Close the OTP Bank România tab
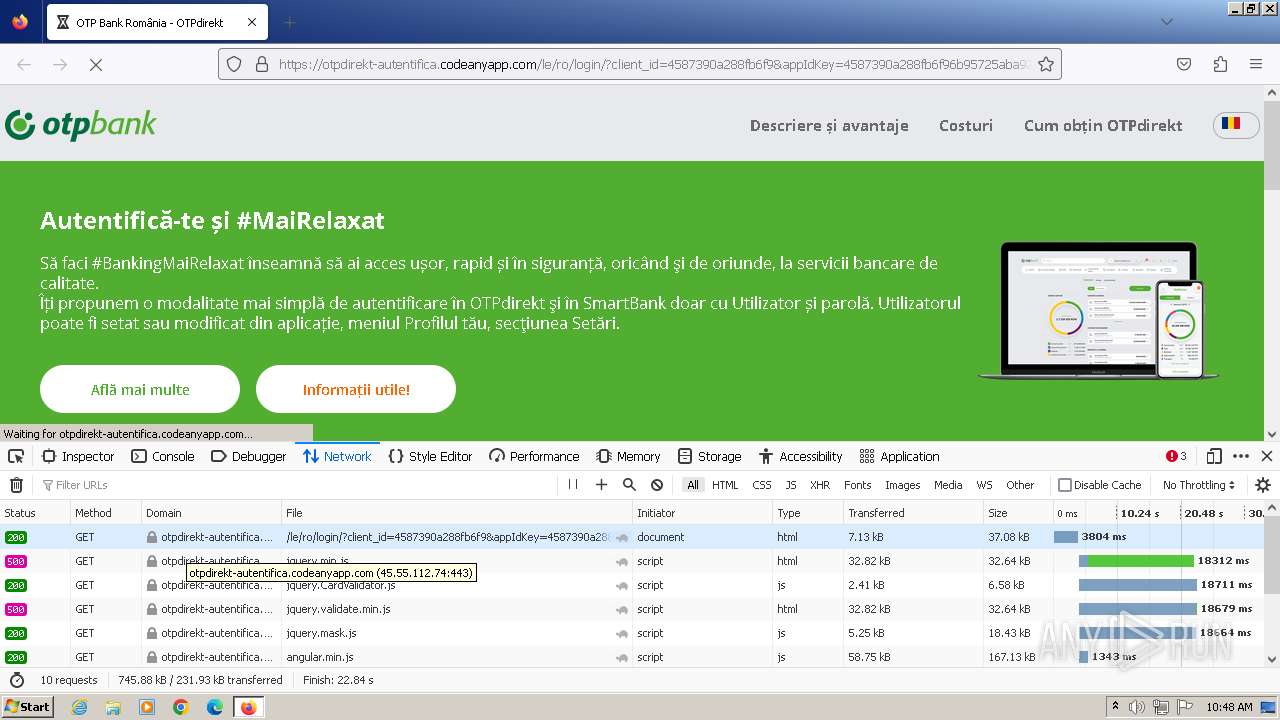1280x720 pixels. pyautogui.click(x=252, y=22)
